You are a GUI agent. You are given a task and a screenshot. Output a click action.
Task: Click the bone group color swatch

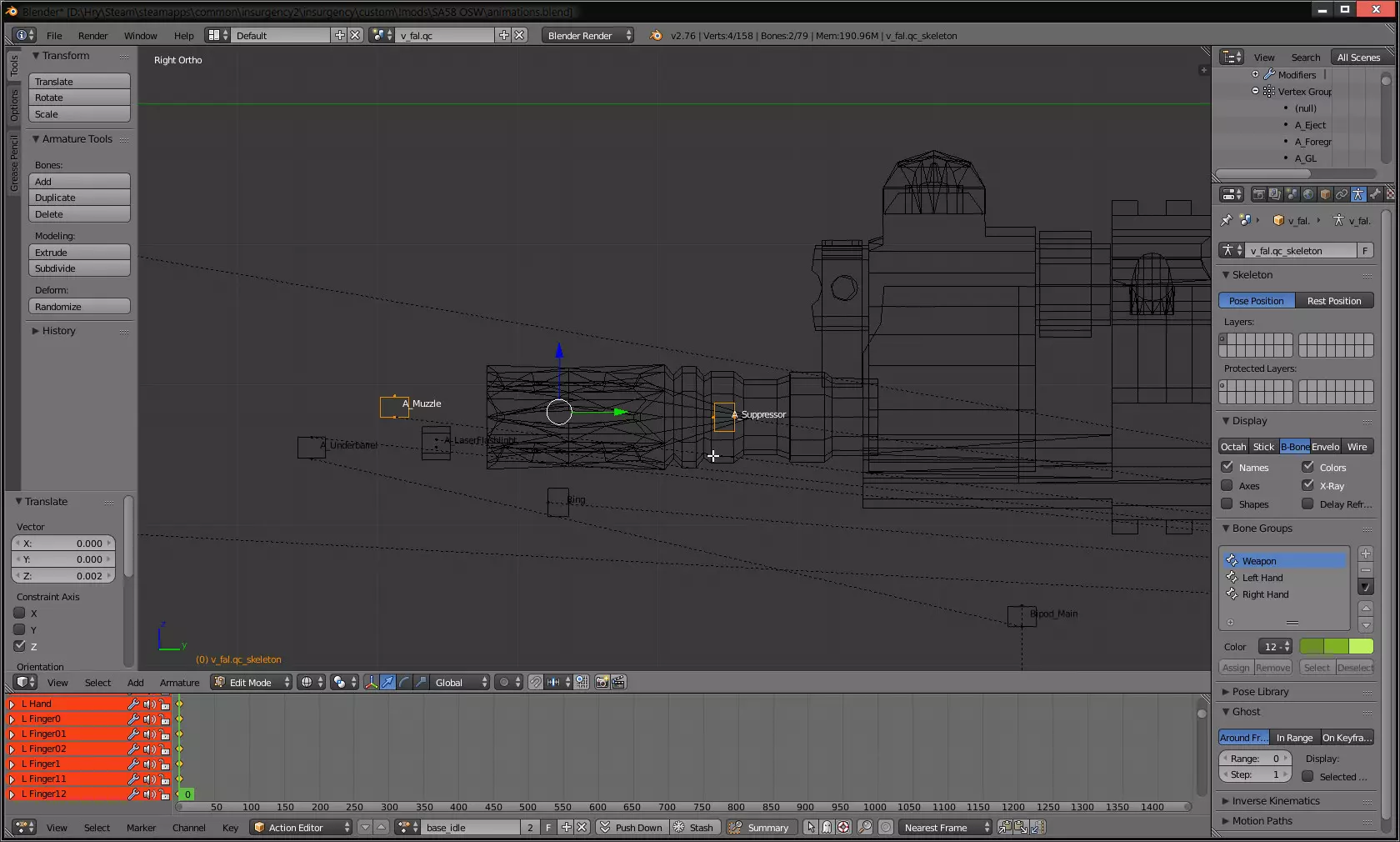[1336, 647]
